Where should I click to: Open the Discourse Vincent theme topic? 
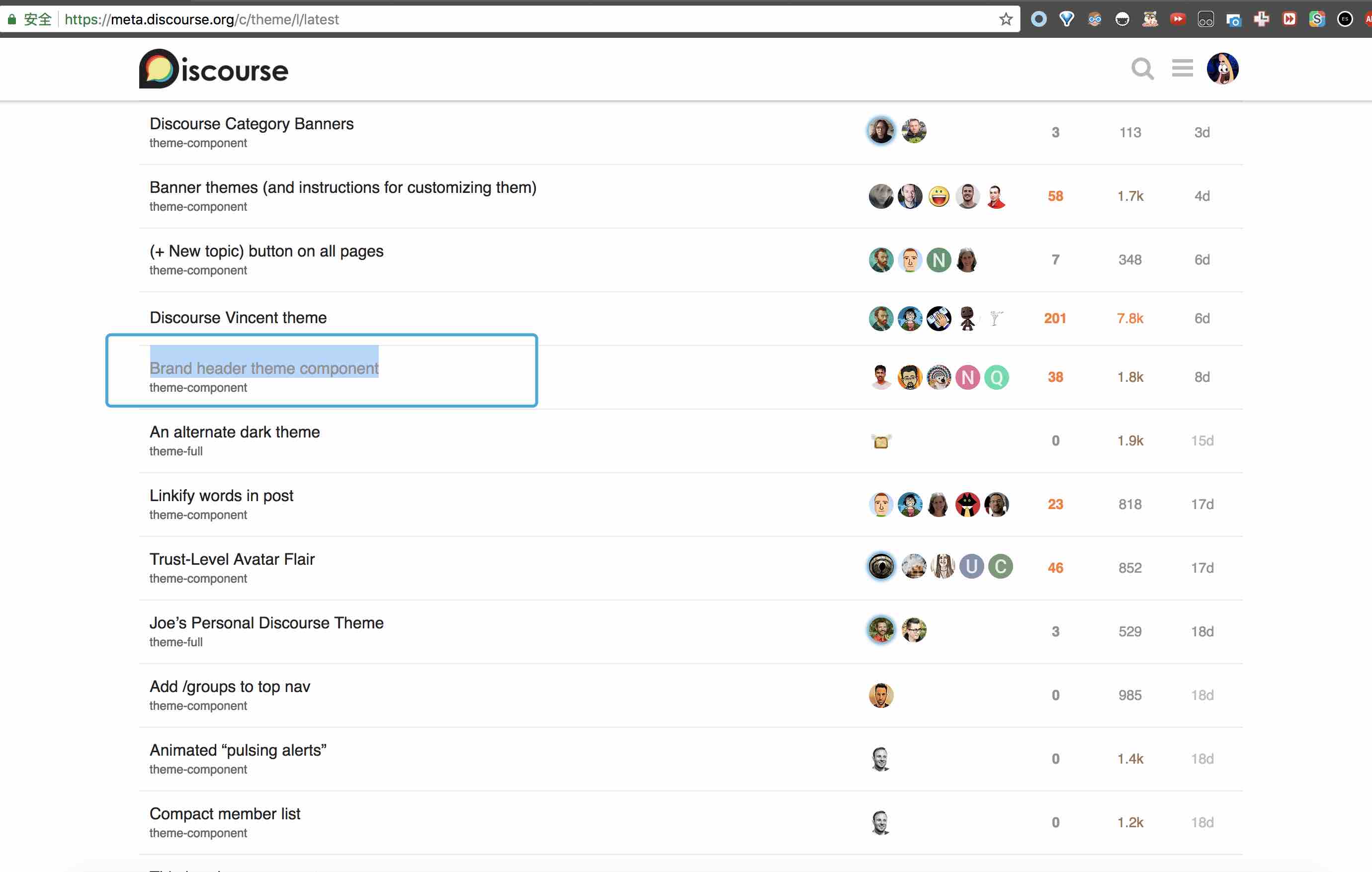[x=238, y=318]
